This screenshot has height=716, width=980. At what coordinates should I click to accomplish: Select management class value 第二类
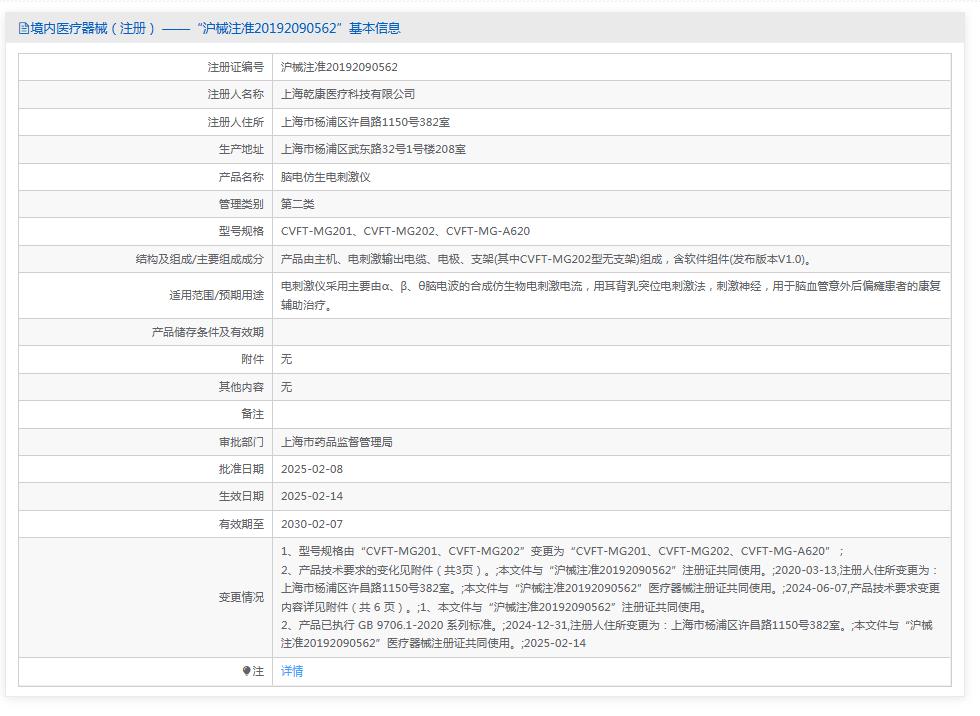click(298, 204)
